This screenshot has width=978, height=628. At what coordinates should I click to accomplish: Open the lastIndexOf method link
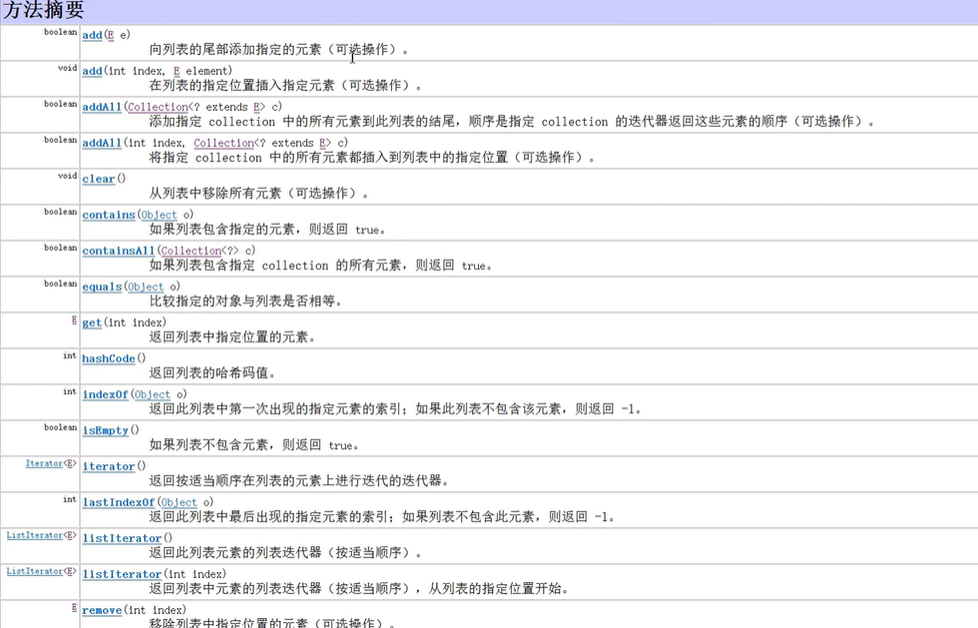tap(119, 503)
